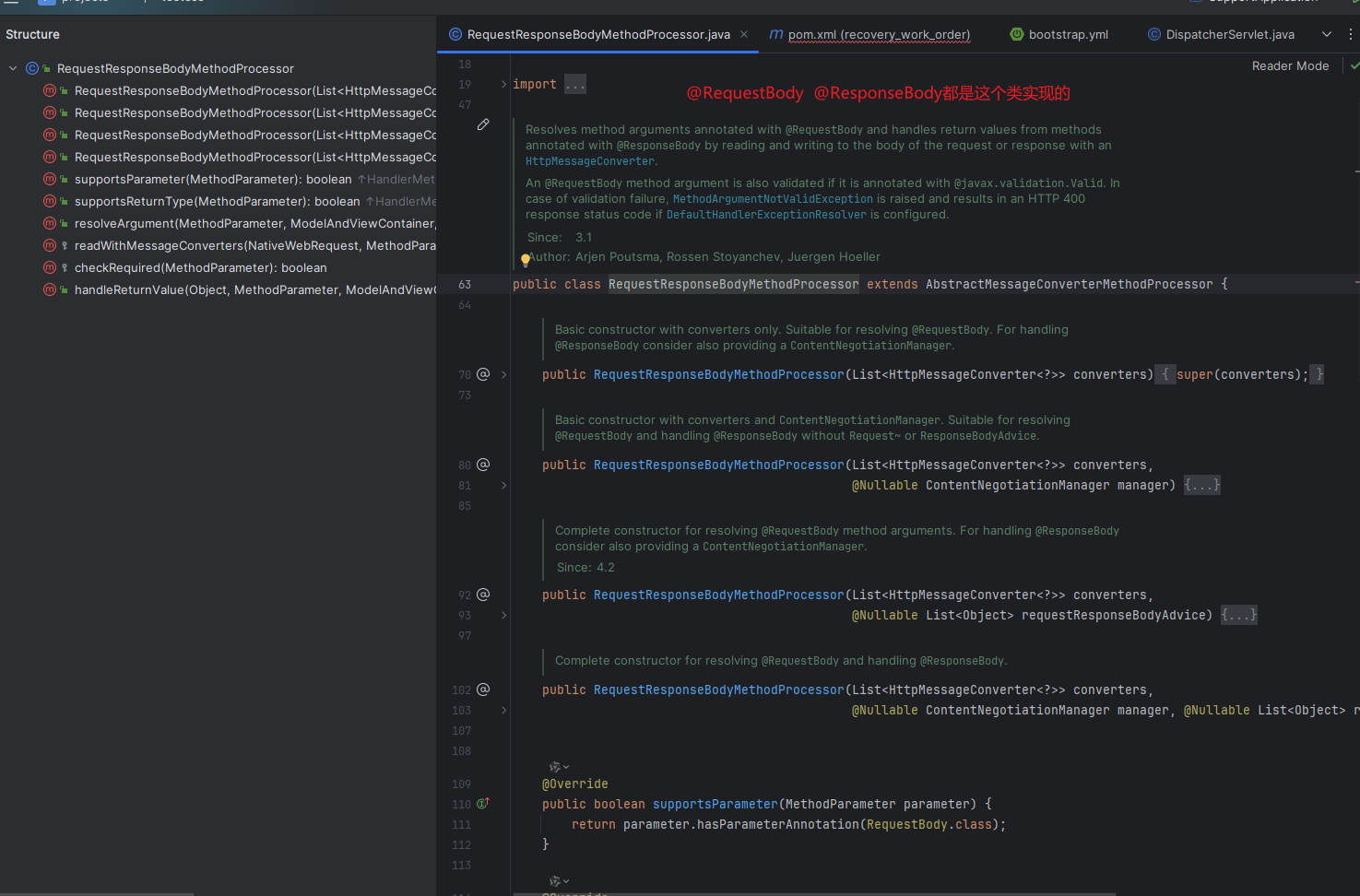Select resolveArgument method in Structure tree
This screenshot has width=1360, height=896.
point(255,223)
